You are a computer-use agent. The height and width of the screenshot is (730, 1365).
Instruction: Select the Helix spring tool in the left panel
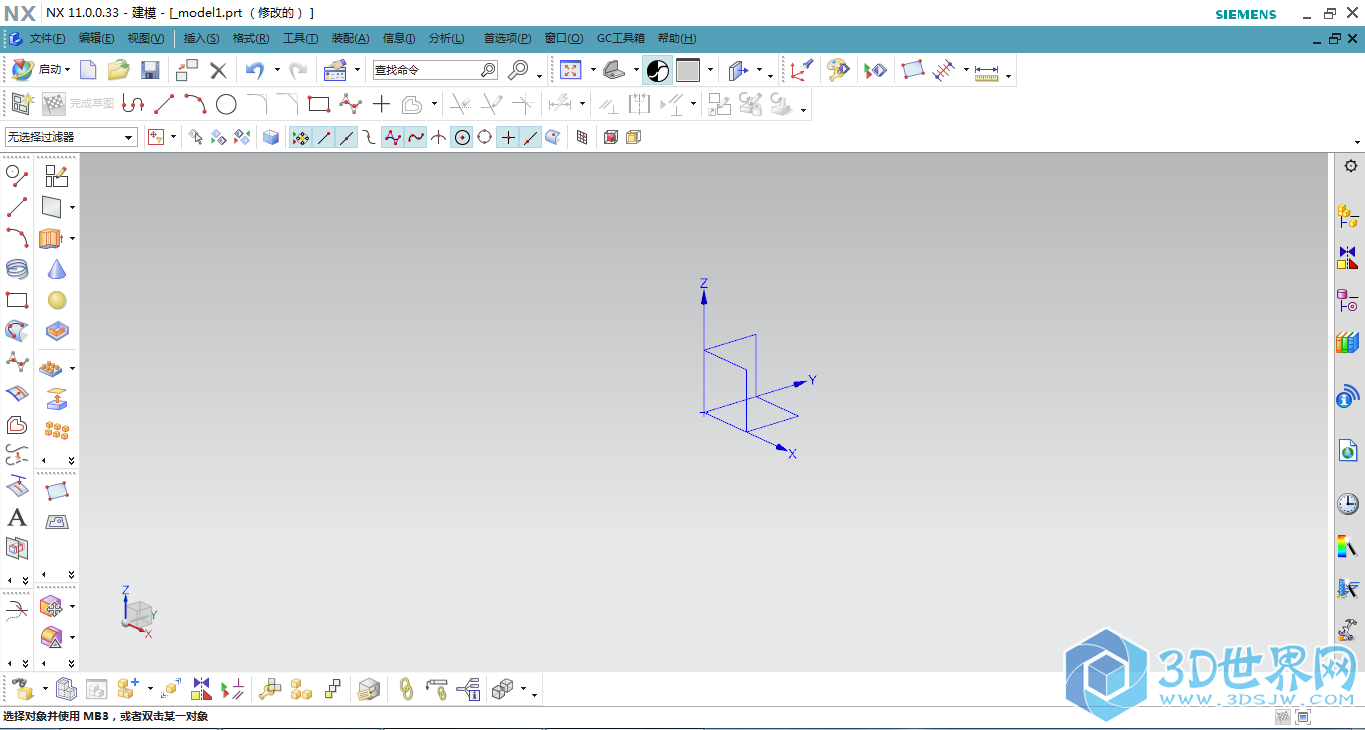pyautogui.click(x=17, y=269)
